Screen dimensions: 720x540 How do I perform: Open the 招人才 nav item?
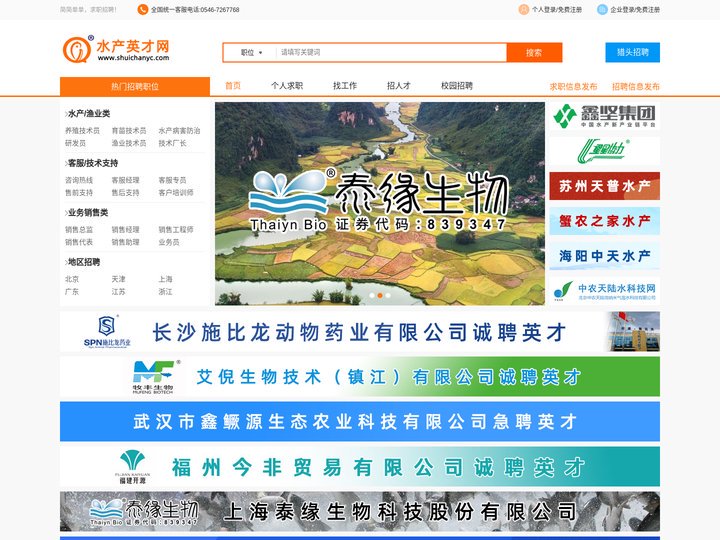(399, 86)
